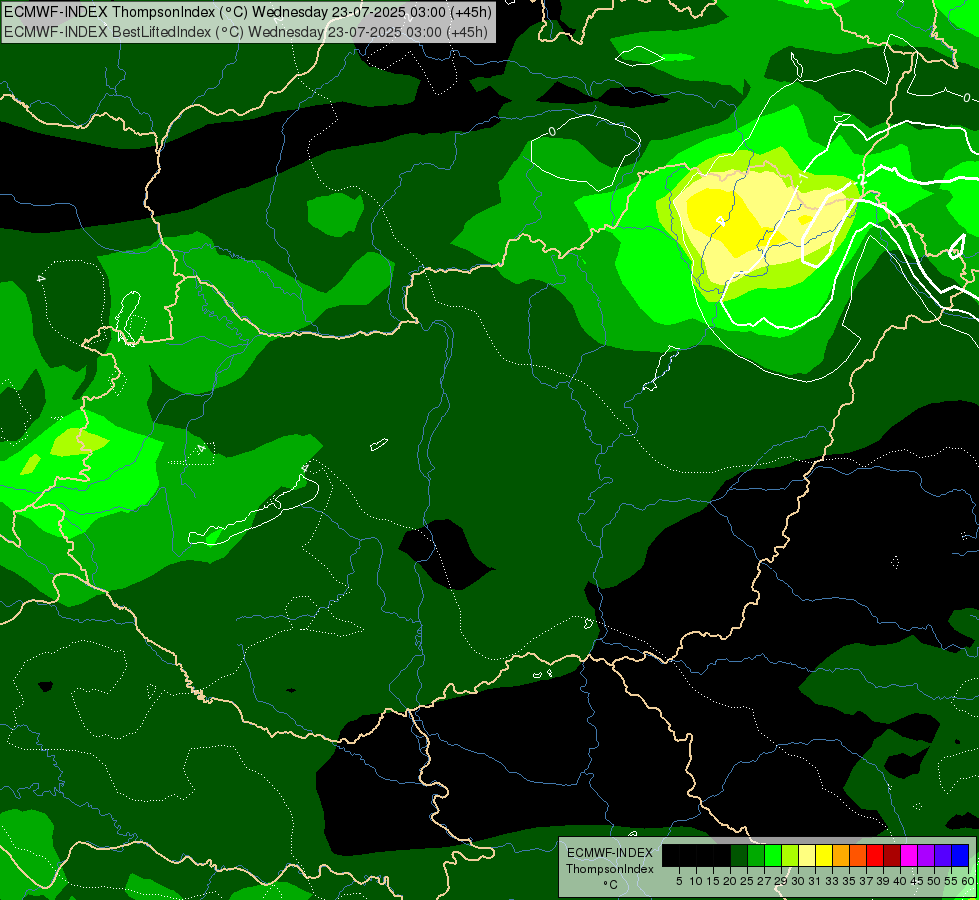Click the BestLiftedIndex title line at top
This screenshot has width=979, height=900.
(x=246, y=32)
